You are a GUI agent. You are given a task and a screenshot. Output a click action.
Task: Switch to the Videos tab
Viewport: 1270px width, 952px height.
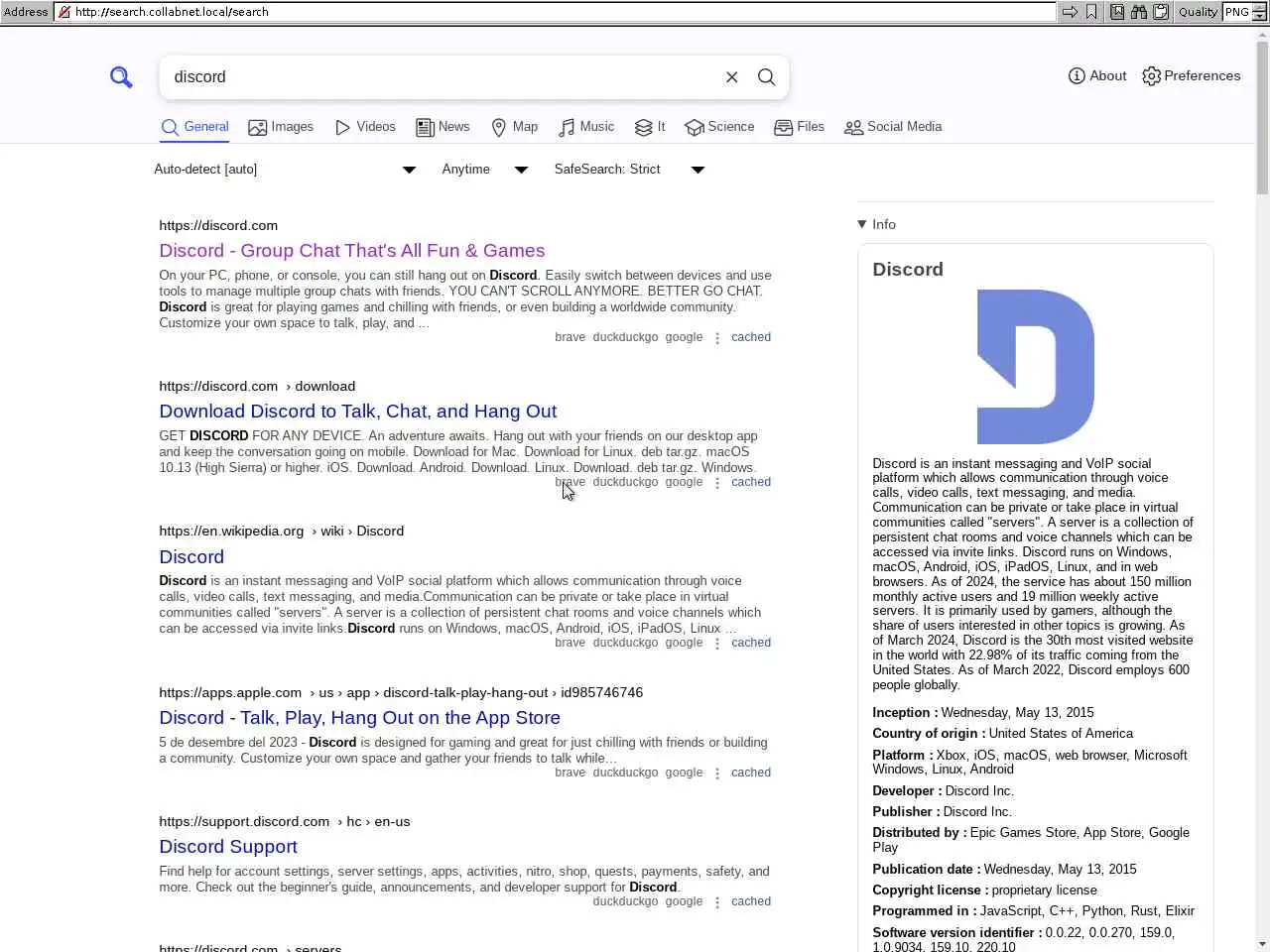(x=365, y=127)
